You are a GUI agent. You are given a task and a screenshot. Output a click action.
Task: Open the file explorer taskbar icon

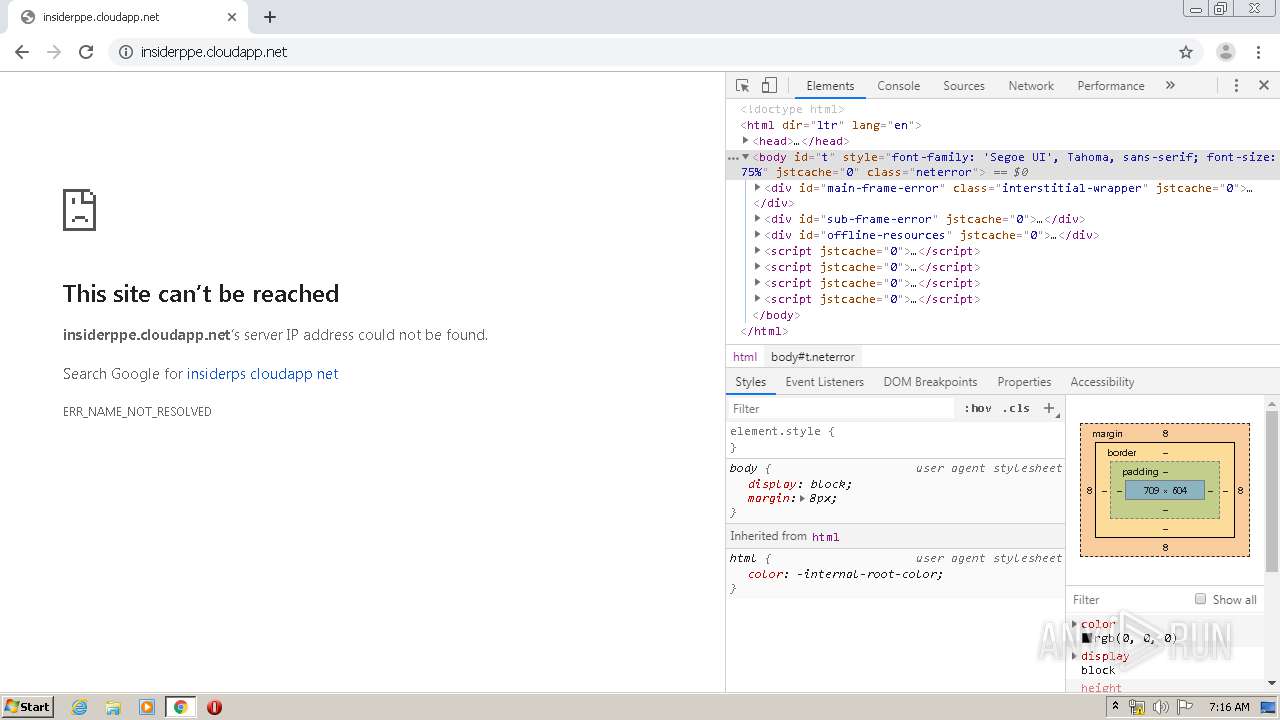pos(113,707)
